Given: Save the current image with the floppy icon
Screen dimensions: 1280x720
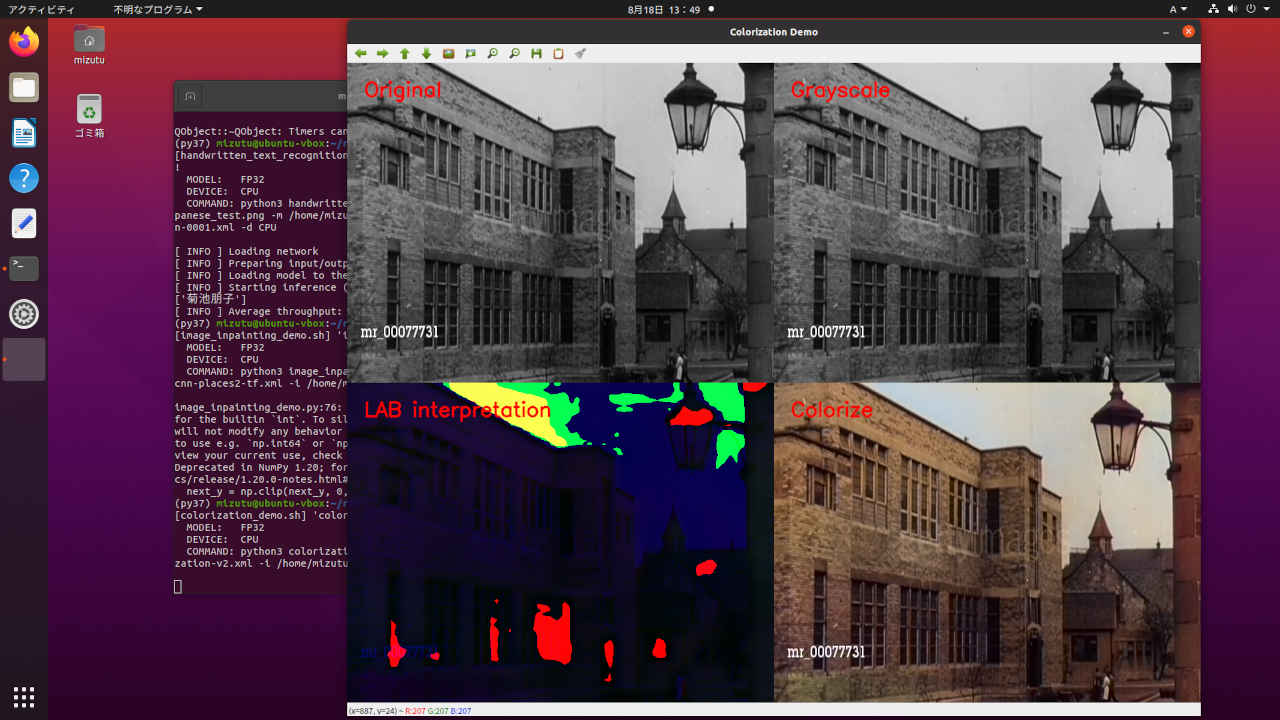Looking at the screenshot, I should 536,54.
